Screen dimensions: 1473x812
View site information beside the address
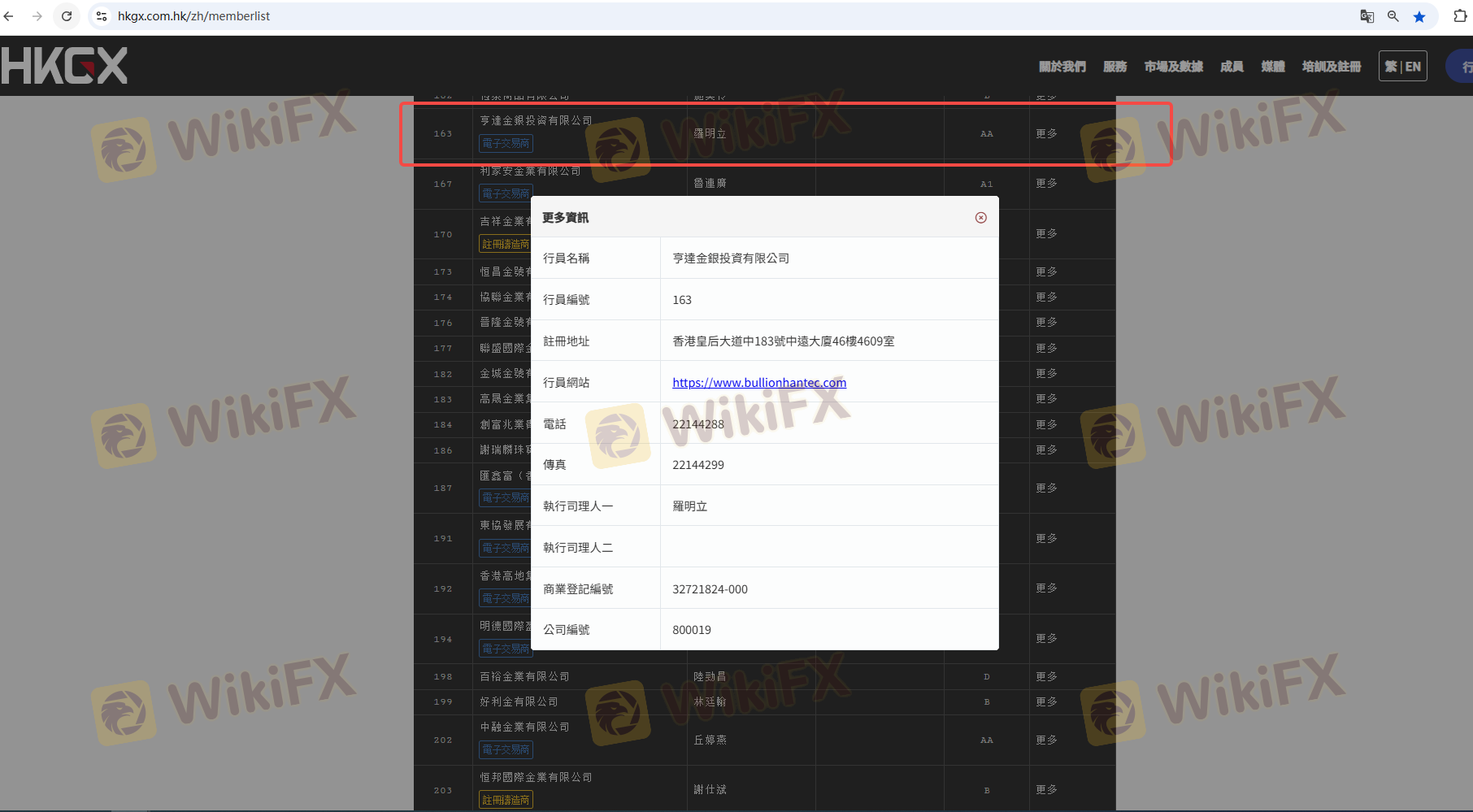[102, 16]
